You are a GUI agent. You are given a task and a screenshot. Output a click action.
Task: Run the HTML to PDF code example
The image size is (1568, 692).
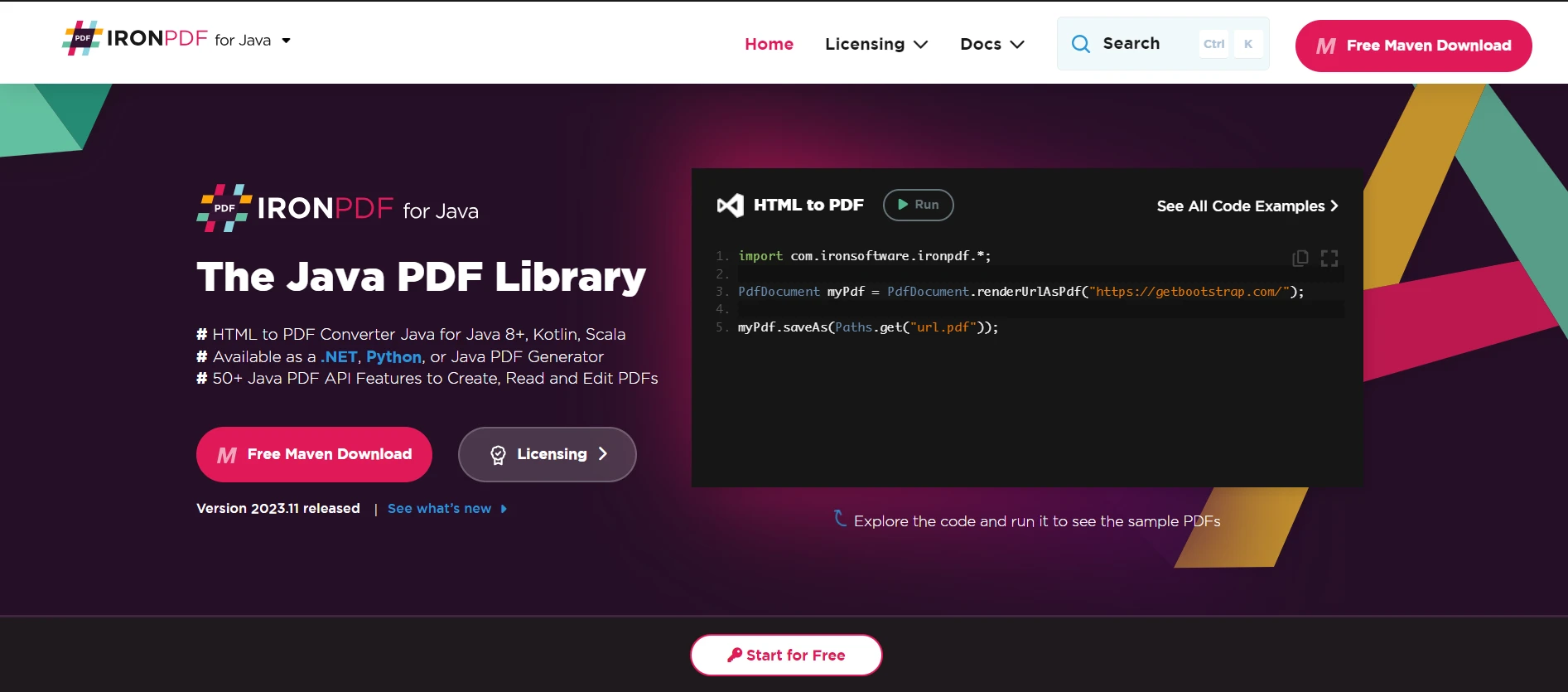point(918,205)
